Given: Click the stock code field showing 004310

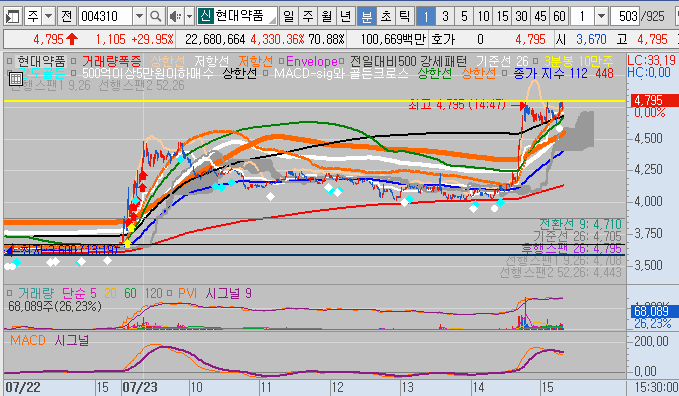Looking at the screenshot, I should [105, 16].
